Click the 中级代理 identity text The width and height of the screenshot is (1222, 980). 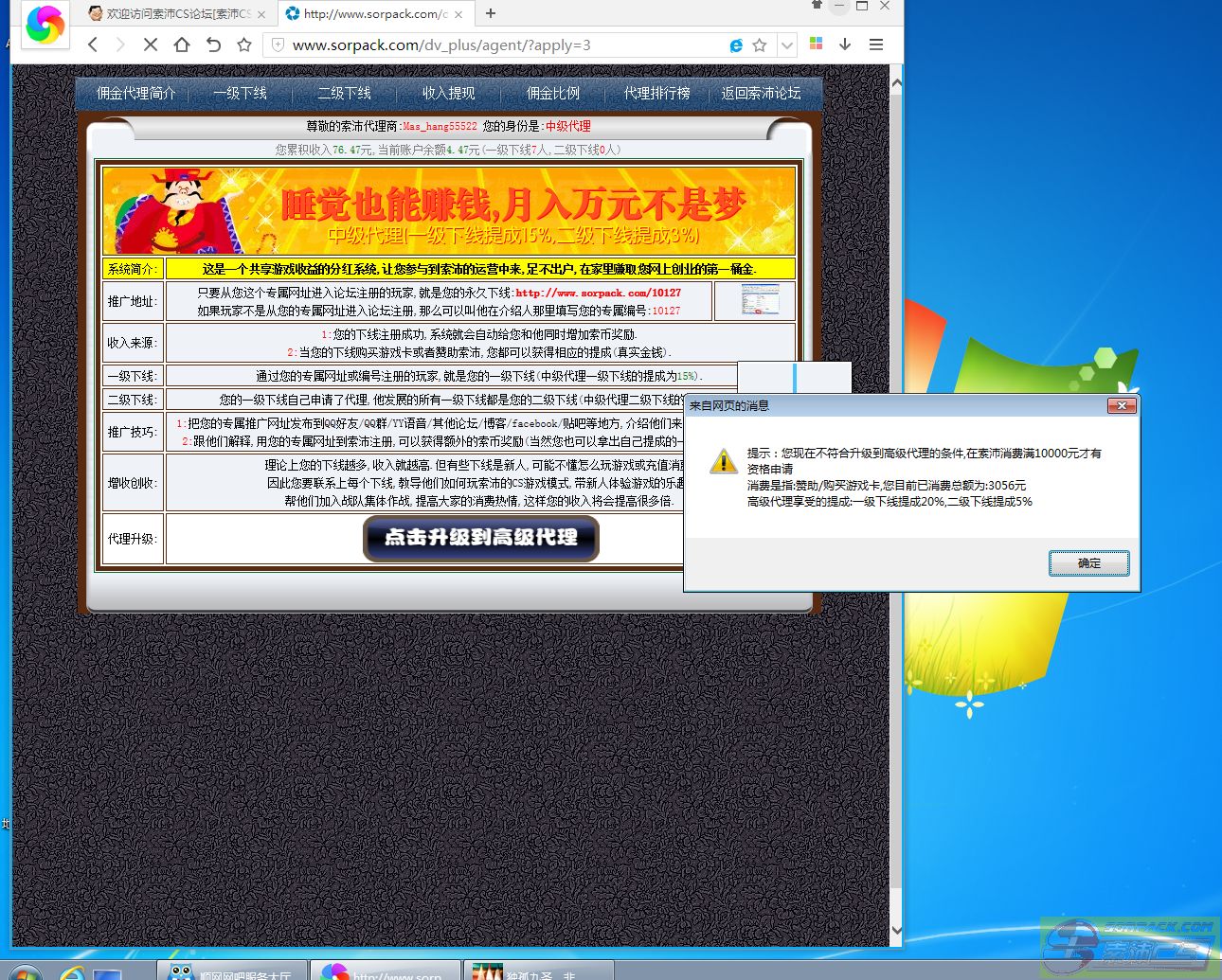pyautogui.click(x=567, y=126)
